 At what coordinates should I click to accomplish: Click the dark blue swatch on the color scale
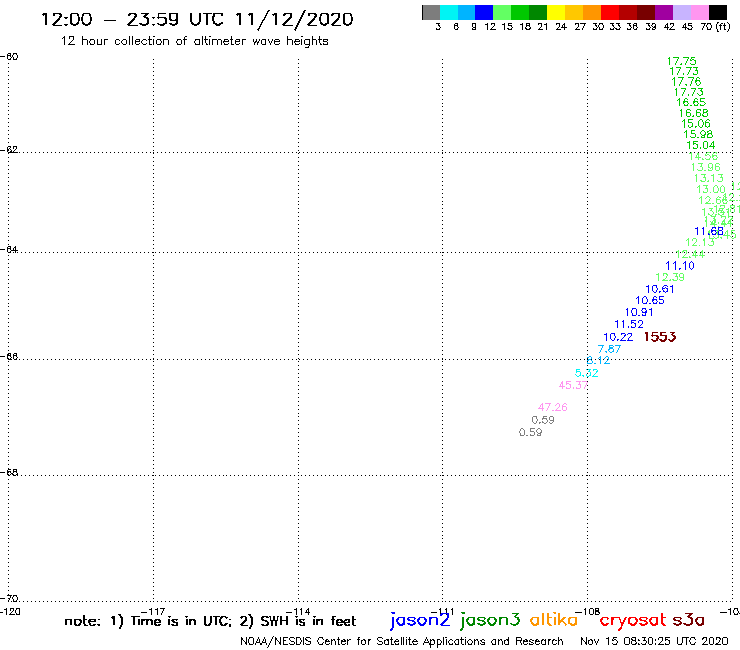tap(484, 12)
